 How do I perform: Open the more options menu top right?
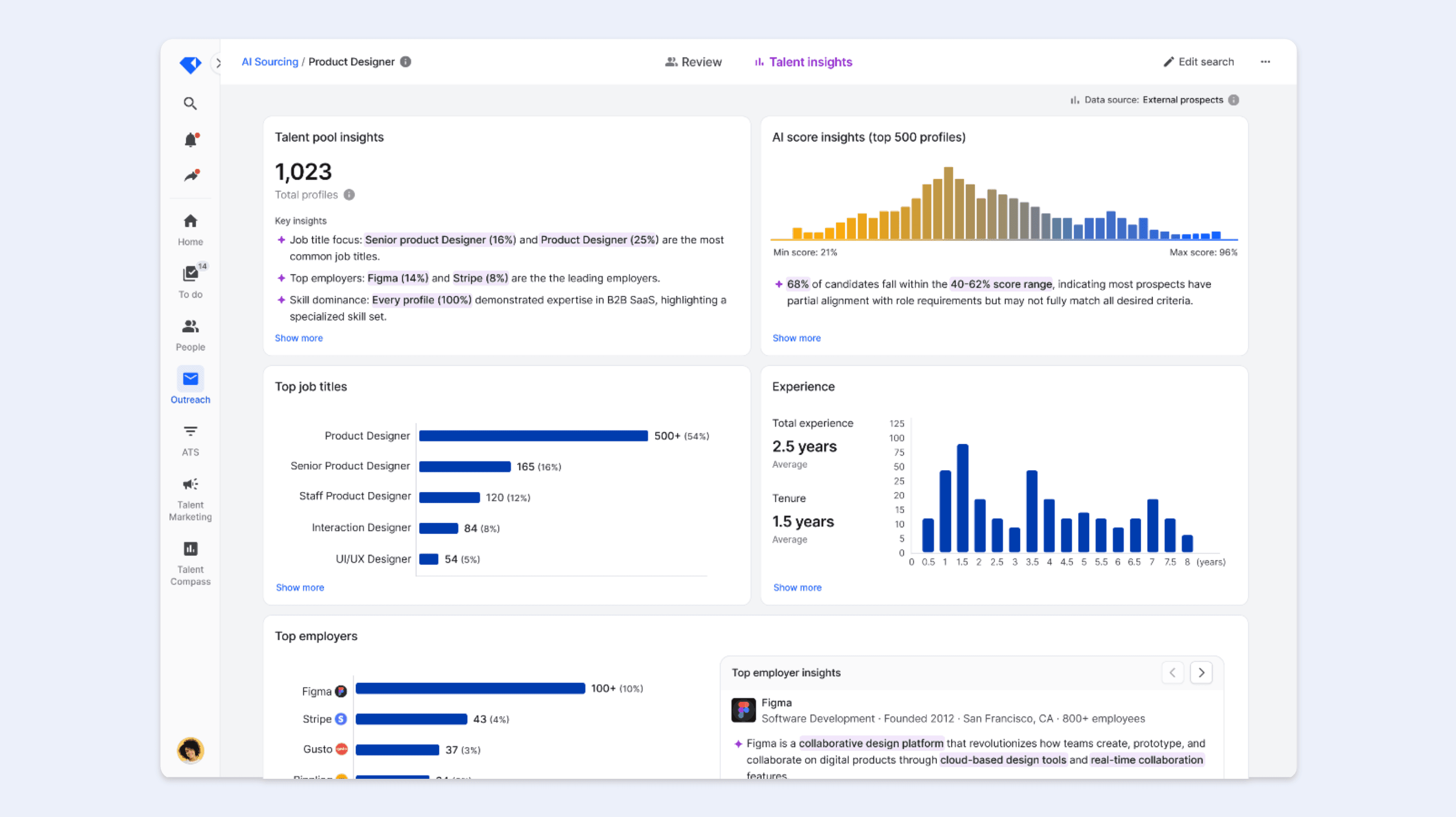point(1265,62)
